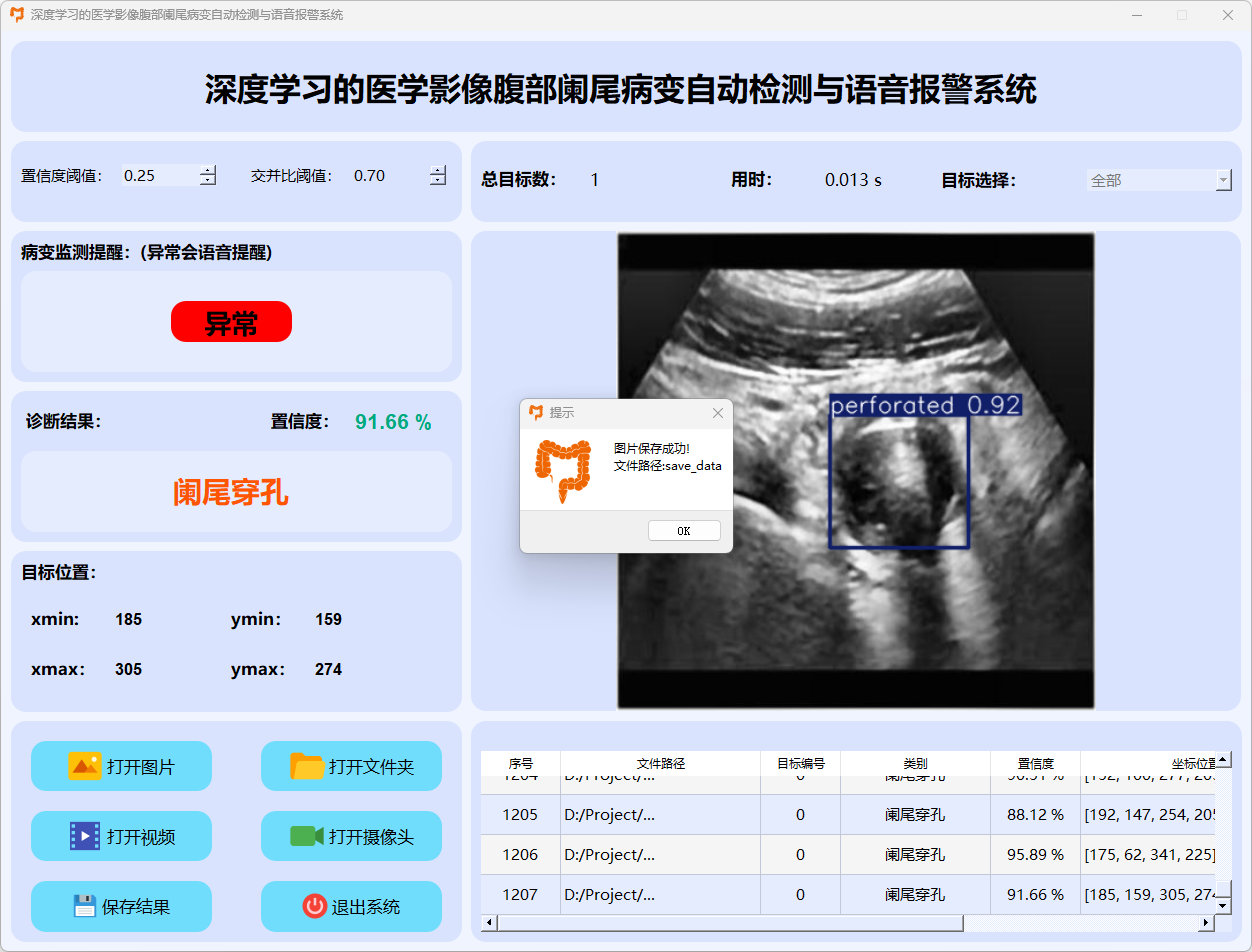Click the file path cell in row 1206

660,855
